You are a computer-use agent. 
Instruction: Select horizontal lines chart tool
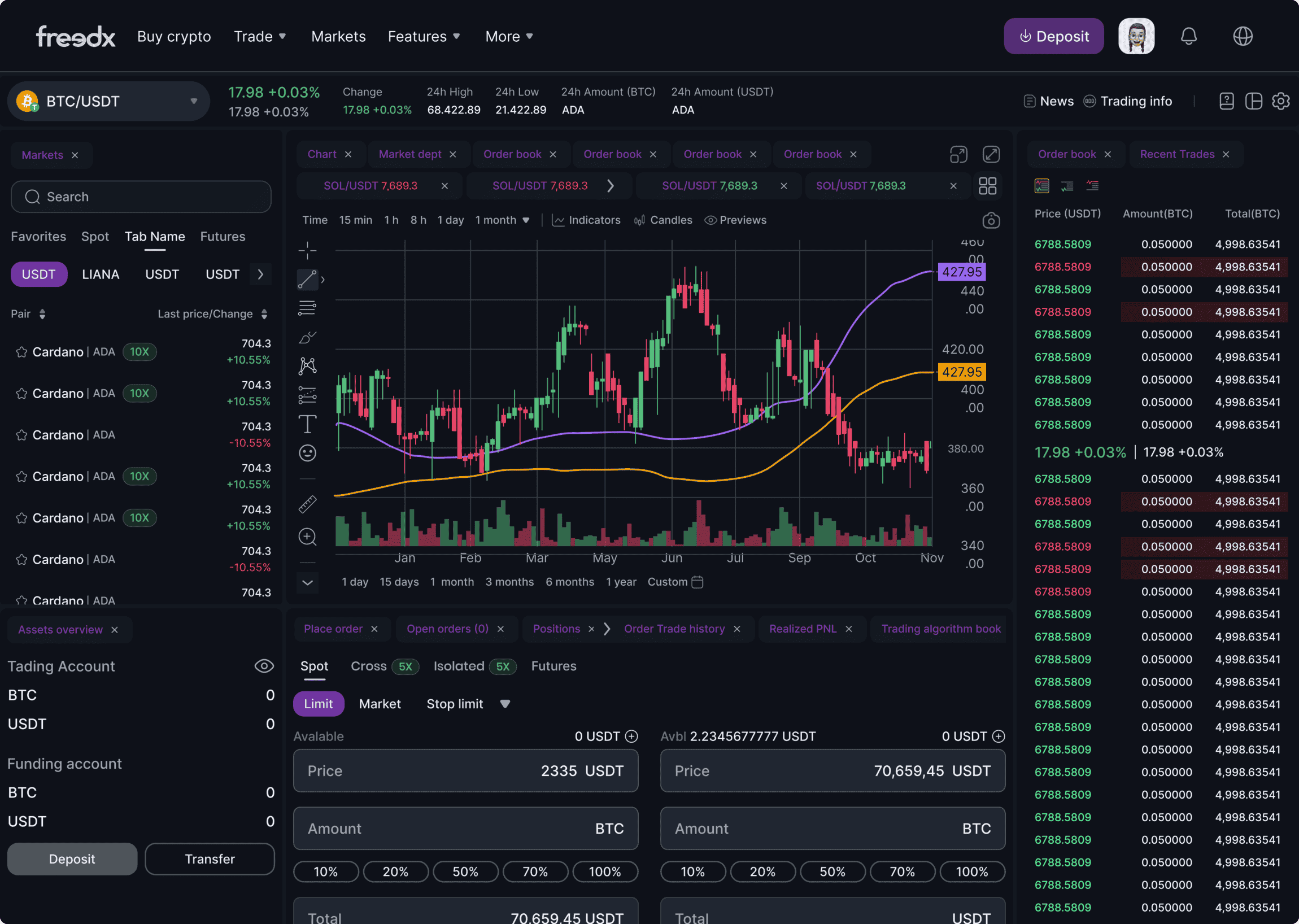[x=307, y=308]
